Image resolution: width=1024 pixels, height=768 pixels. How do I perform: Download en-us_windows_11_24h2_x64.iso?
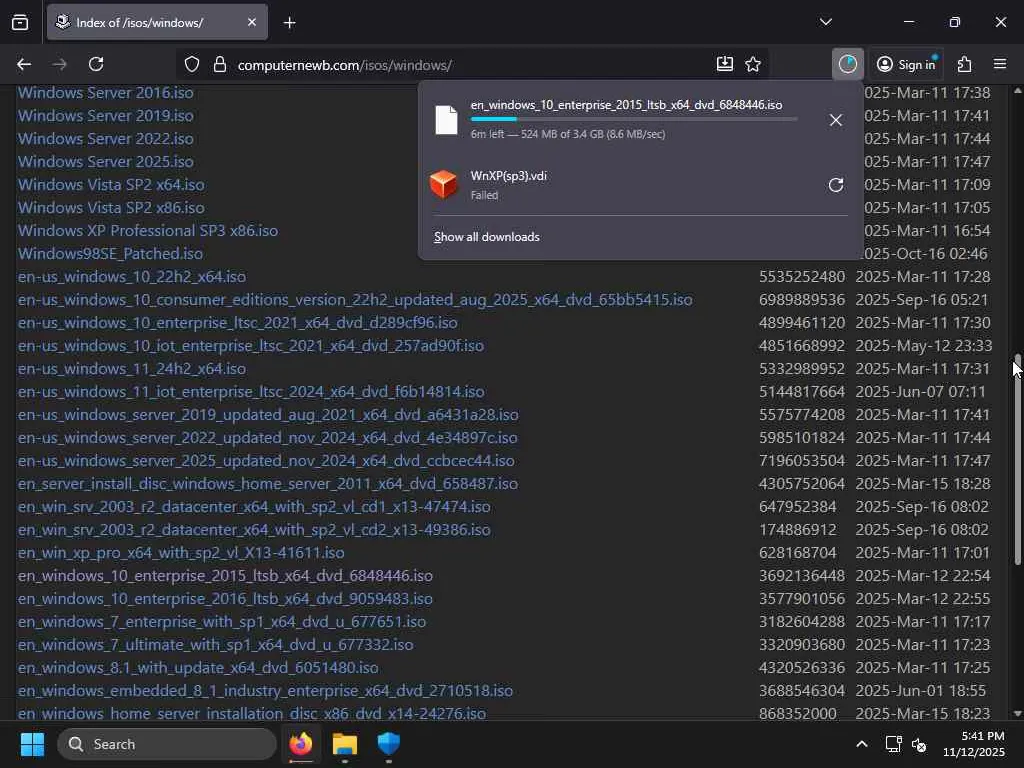(132, 369)
